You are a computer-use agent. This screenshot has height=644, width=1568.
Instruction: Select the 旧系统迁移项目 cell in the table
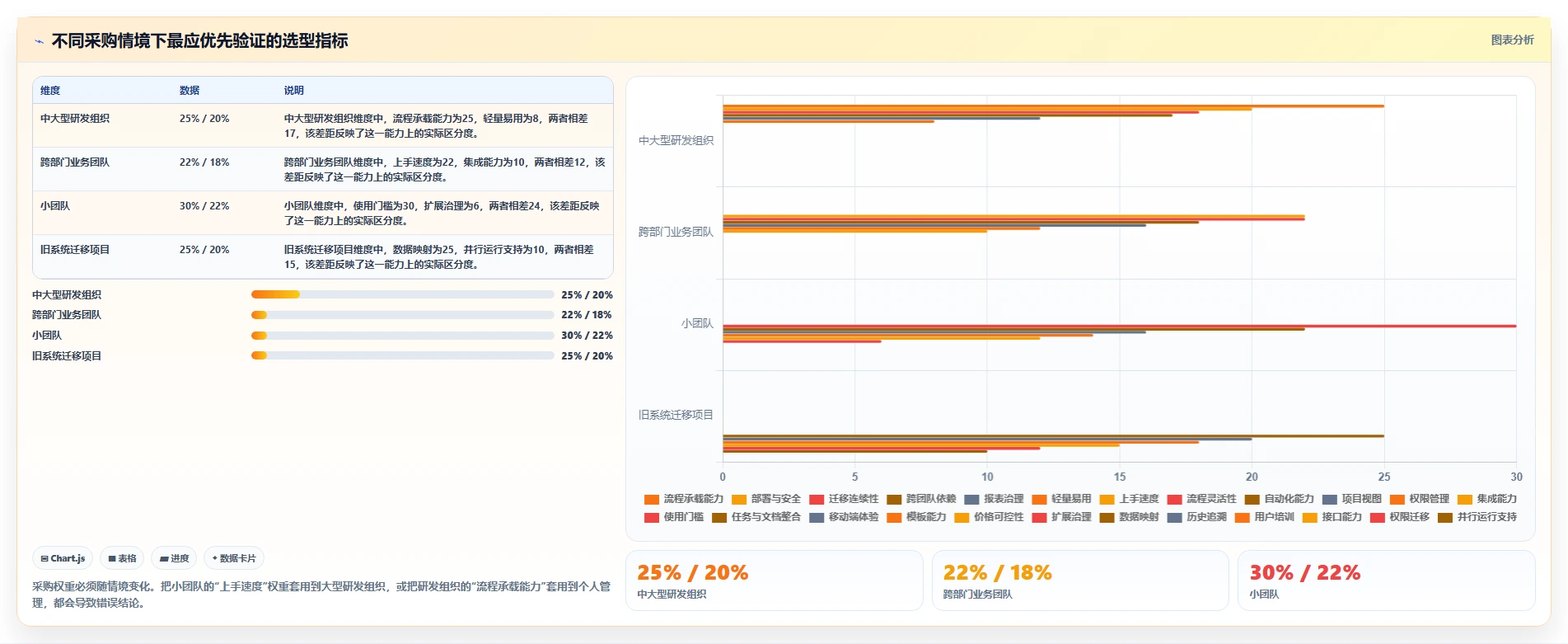click(x=75, y=250)
